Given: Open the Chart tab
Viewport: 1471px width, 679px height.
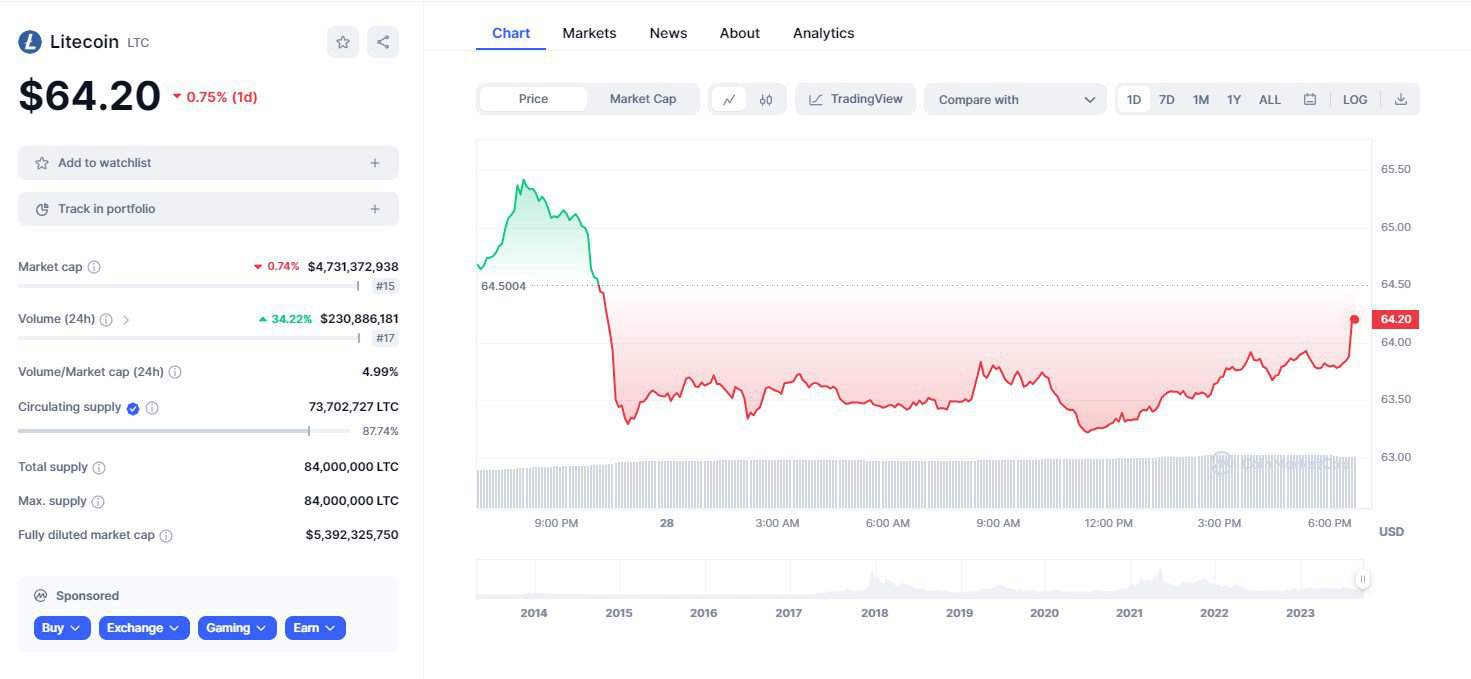Looking at the screenshot, I should coord(511,33).
